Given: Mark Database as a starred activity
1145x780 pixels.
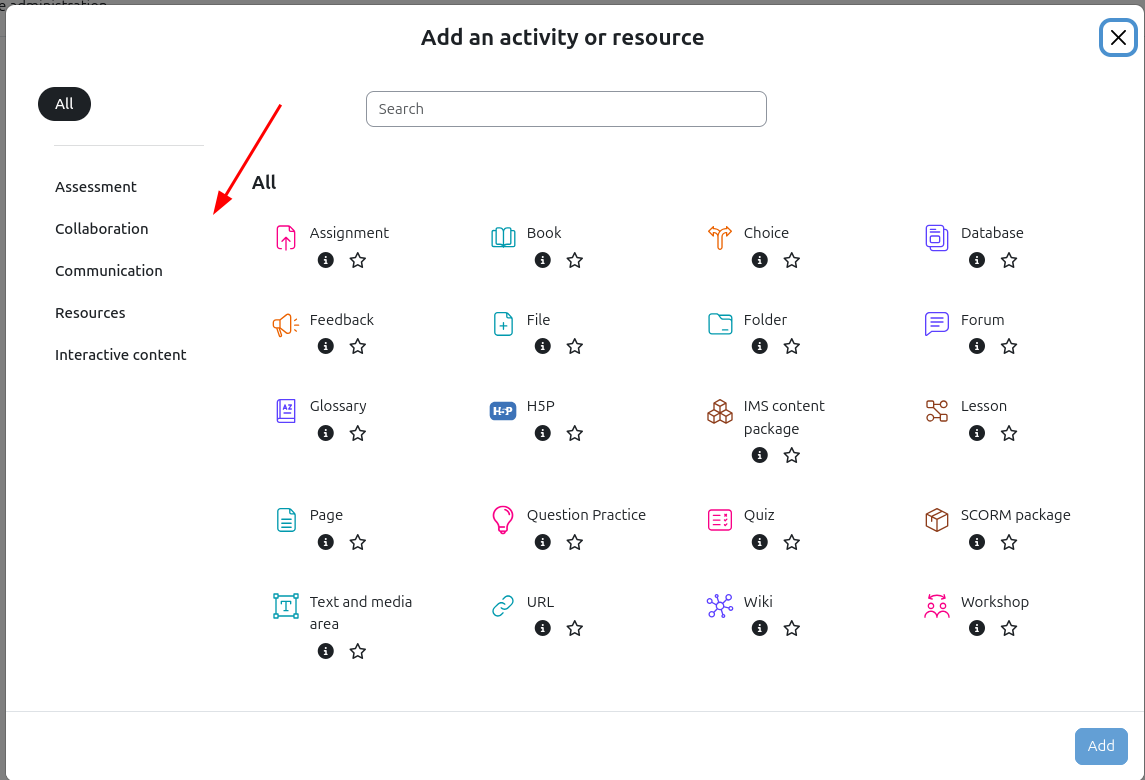Looking at the screenshot, I should 1009,260.
